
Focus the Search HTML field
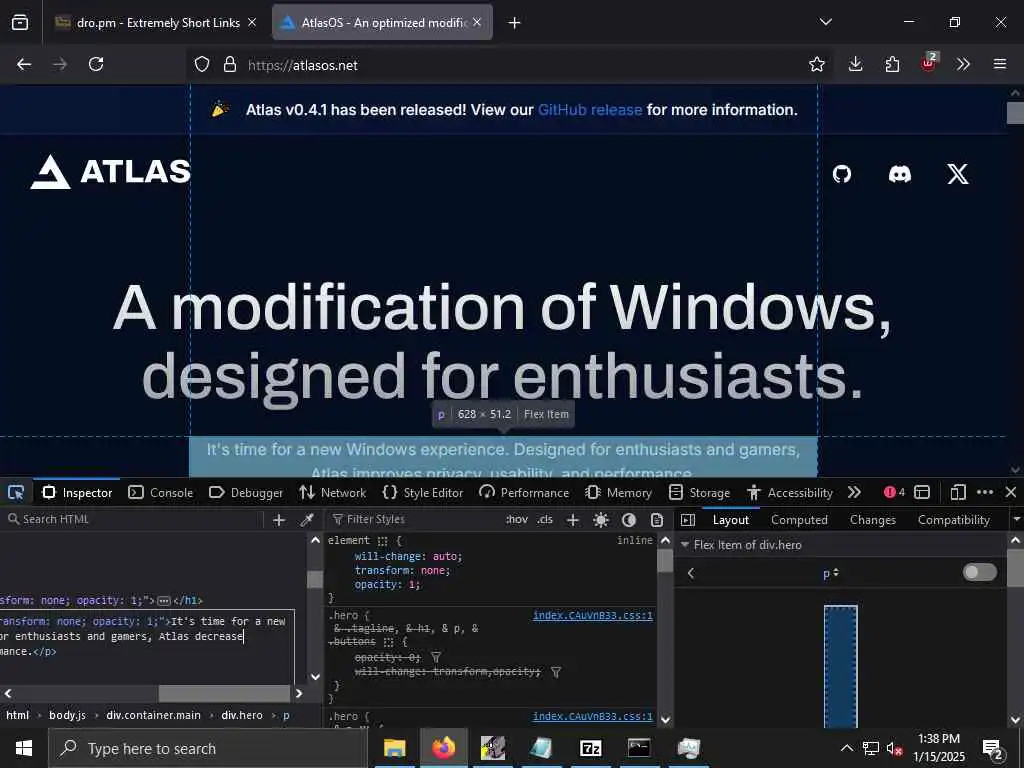pyautogui.click(x=134, y=520)
